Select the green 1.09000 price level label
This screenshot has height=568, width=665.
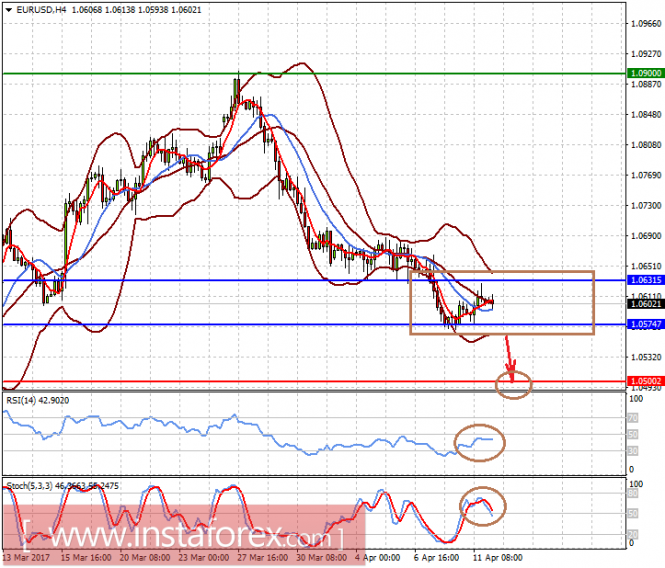645,73
